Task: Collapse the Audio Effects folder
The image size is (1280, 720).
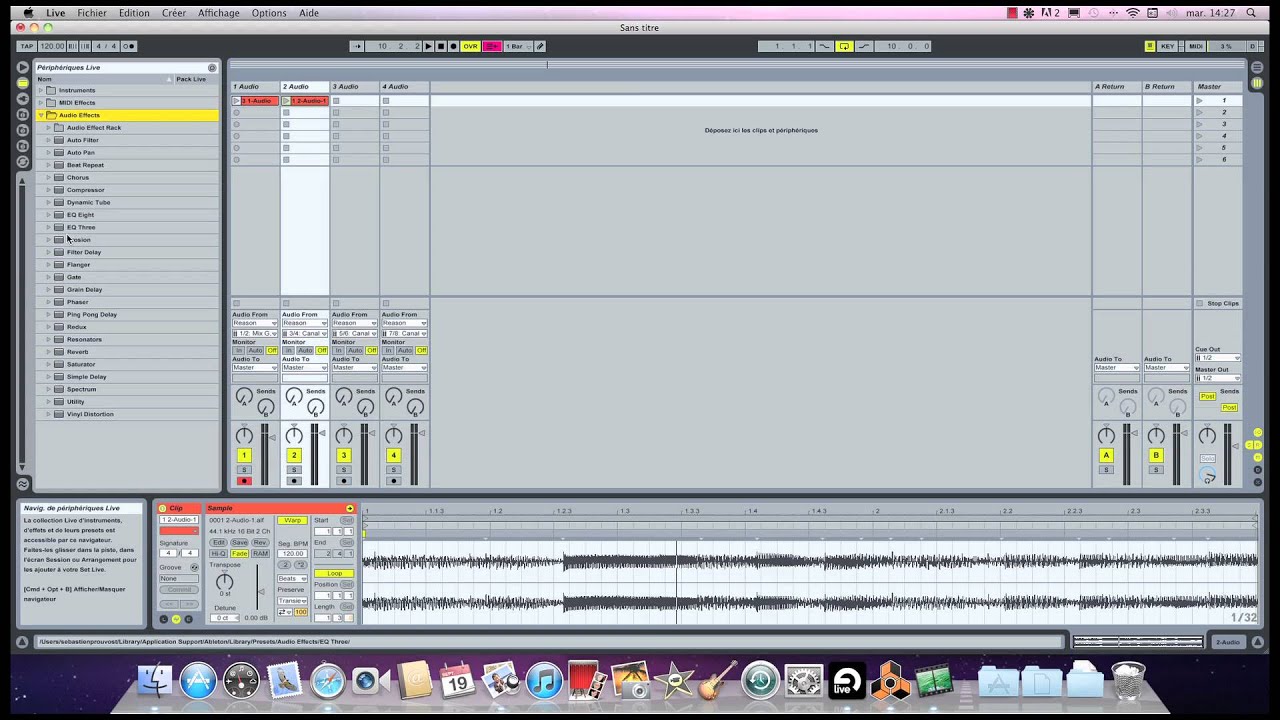Action: coord(41,115)
